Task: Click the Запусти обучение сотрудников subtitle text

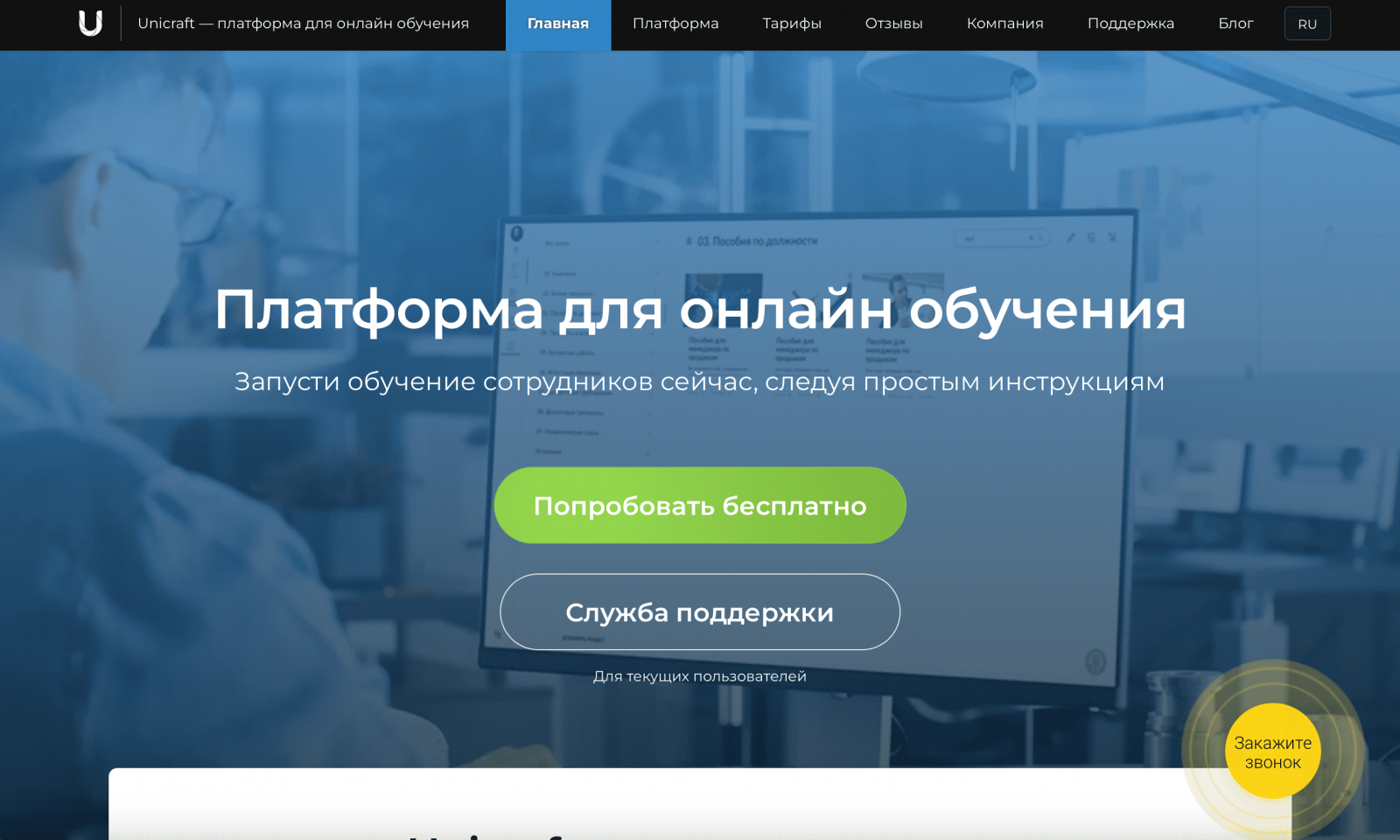Action: pyautogui.click(x=700, y=382)
